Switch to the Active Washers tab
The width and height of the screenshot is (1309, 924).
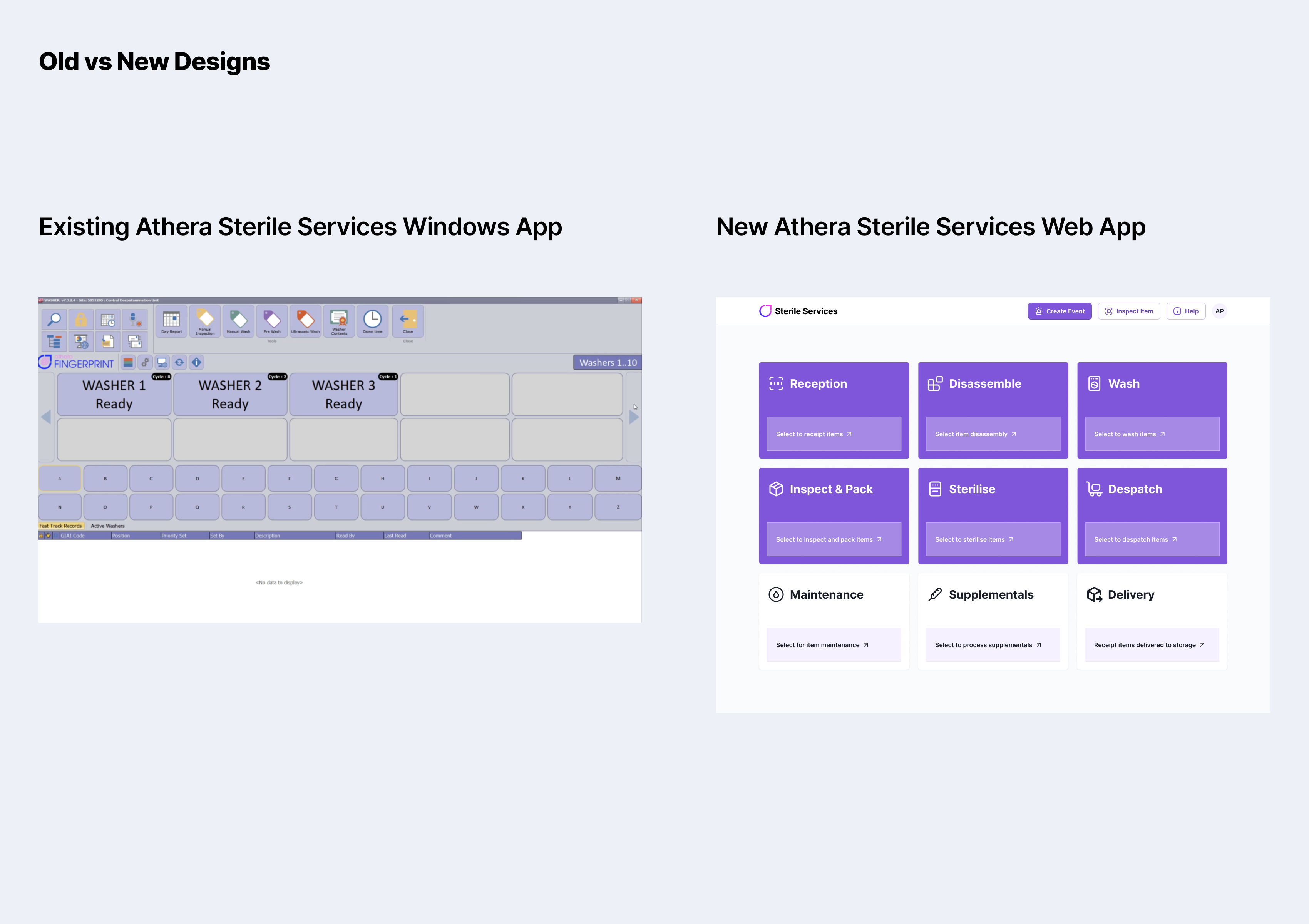click(x=107, y=526)
